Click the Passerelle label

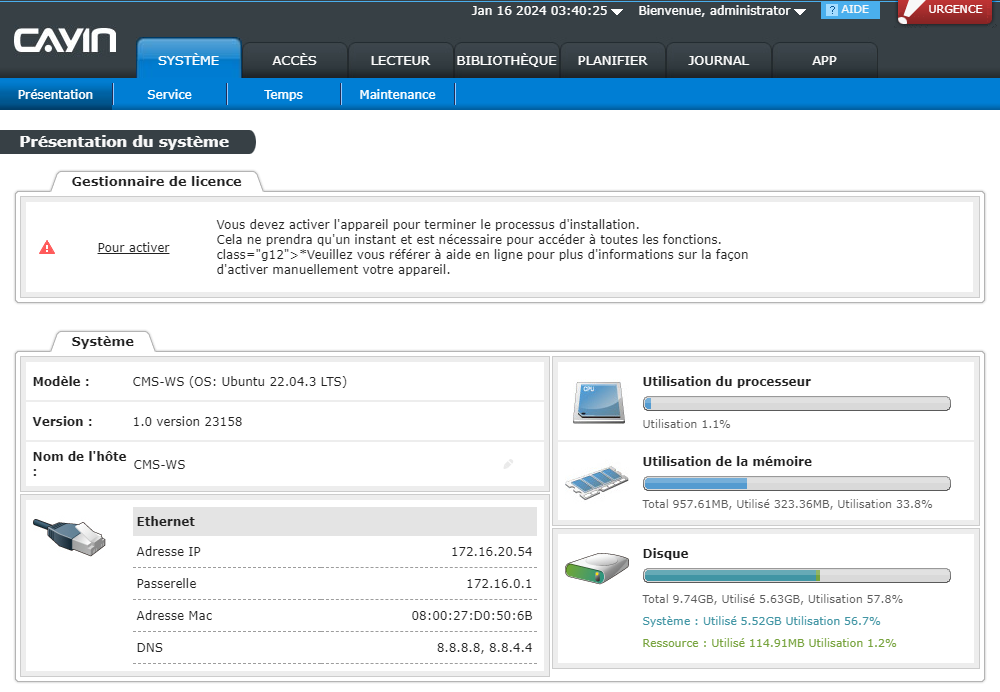[166, 584]
